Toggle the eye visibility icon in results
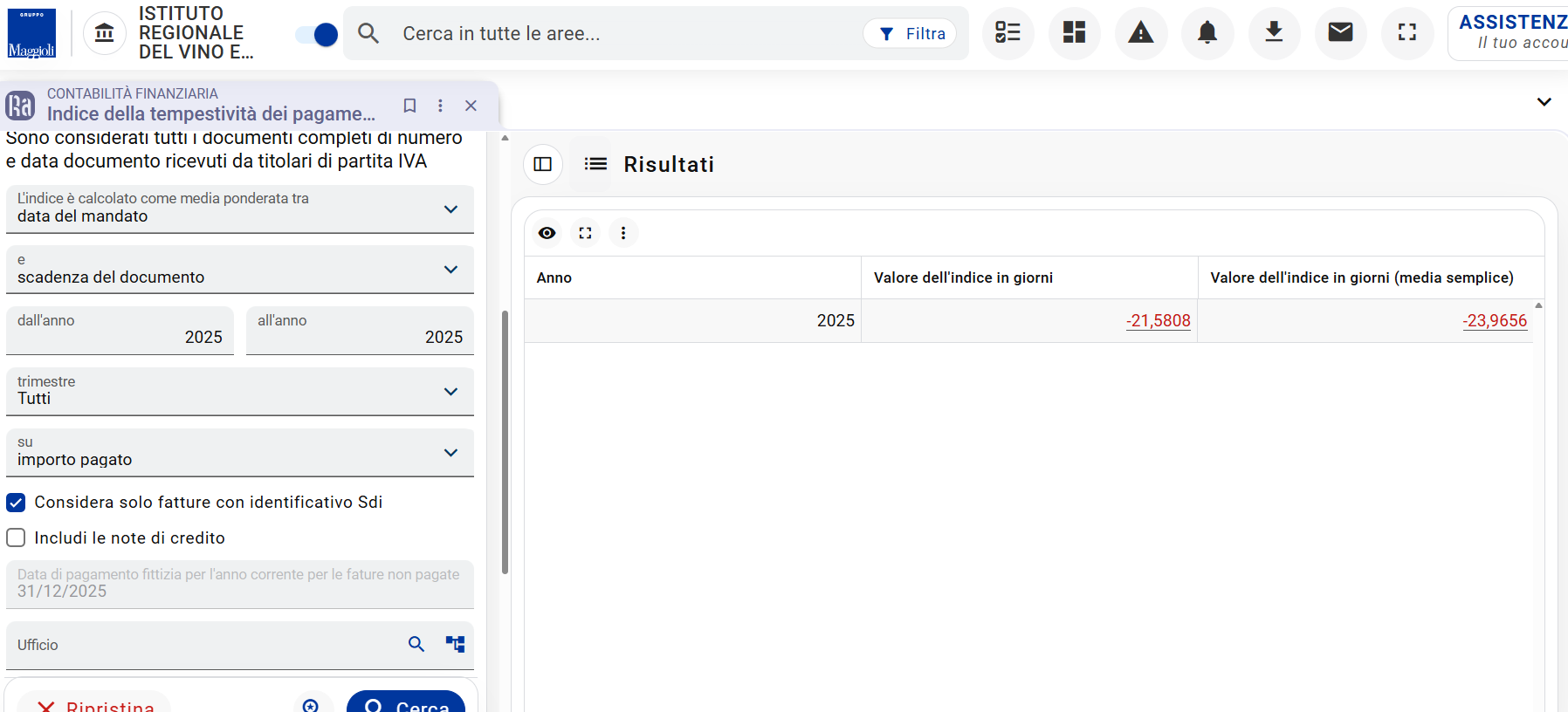This screenshot has width=1568, height=712. click(547, 233)
